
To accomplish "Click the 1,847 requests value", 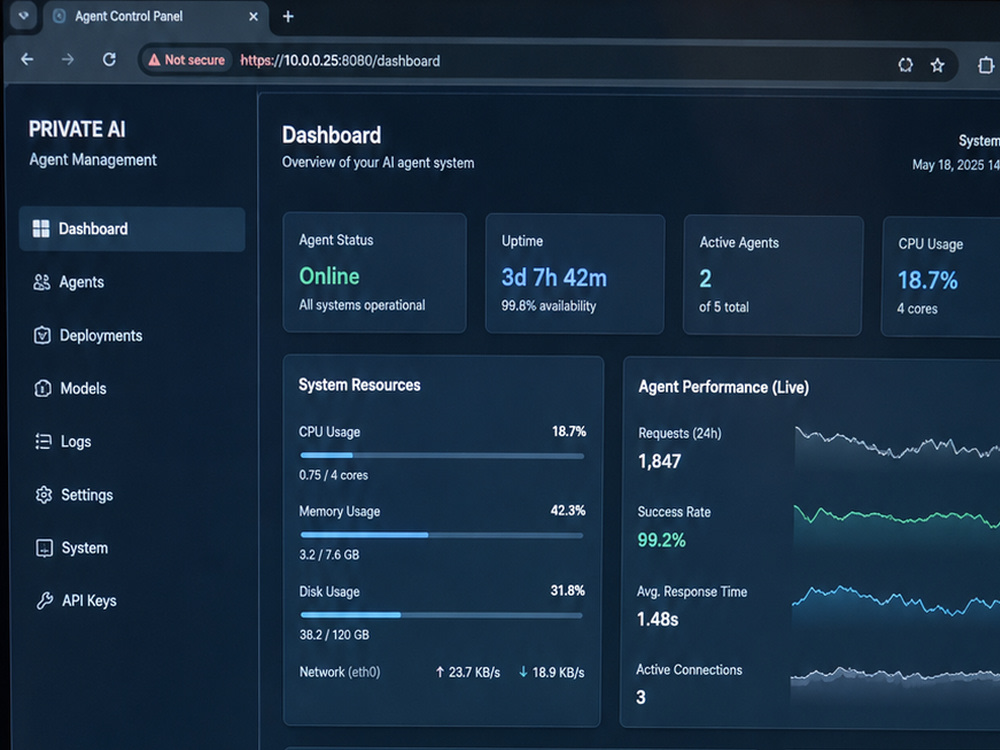I will (x=659, y=461).
